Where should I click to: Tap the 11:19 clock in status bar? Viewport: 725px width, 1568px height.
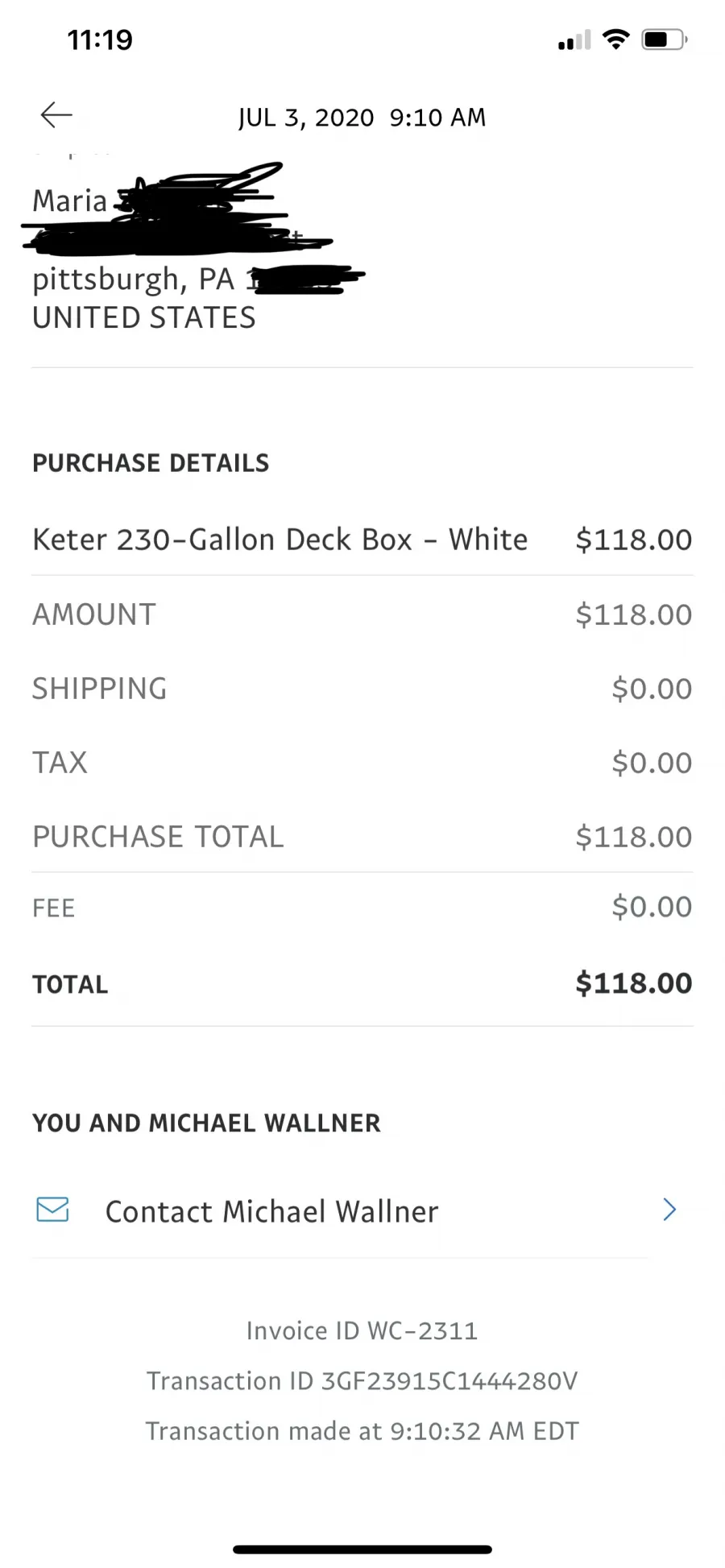100,39
